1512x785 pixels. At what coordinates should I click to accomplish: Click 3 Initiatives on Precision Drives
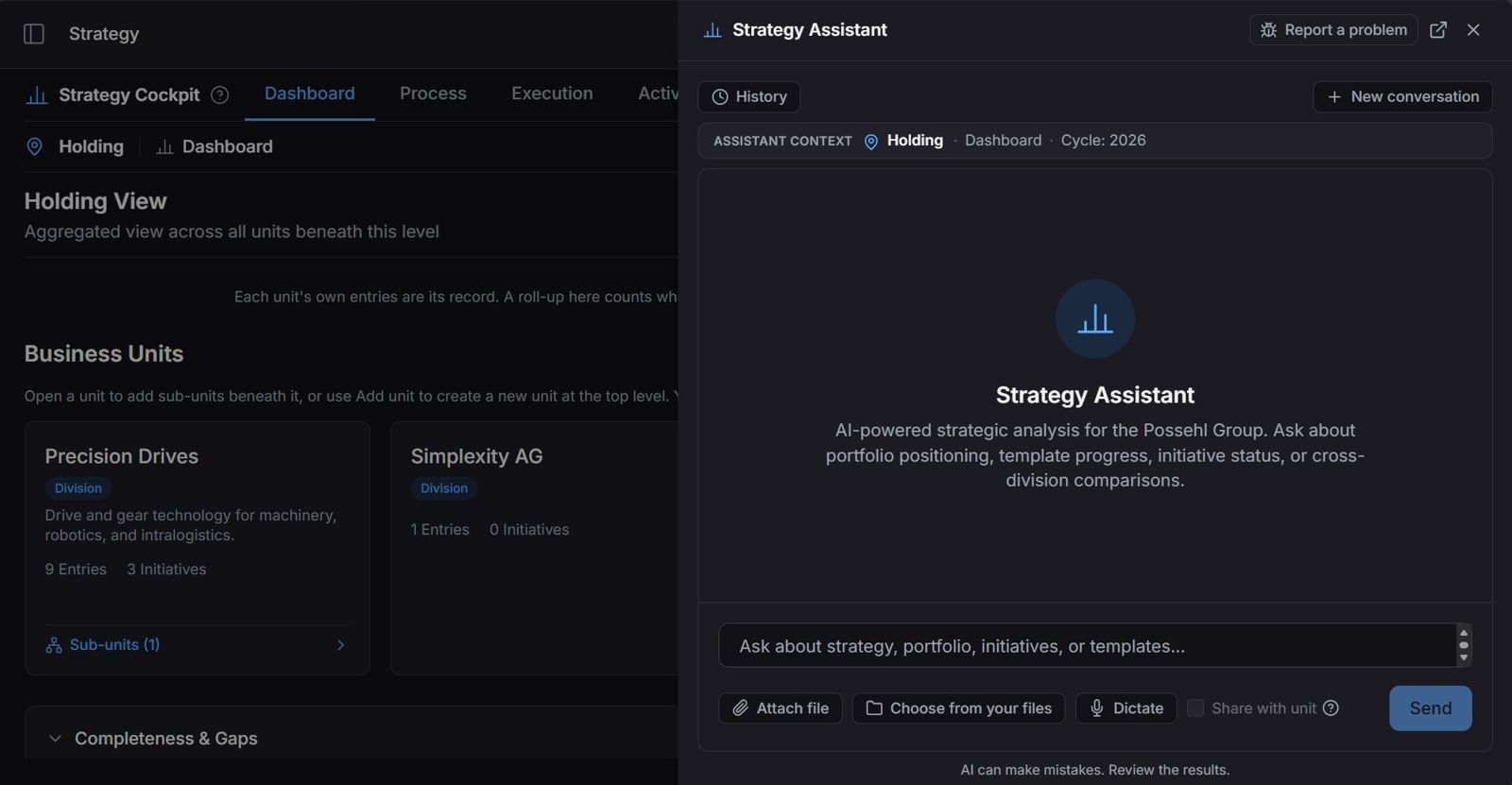click(x=166, y=570)
